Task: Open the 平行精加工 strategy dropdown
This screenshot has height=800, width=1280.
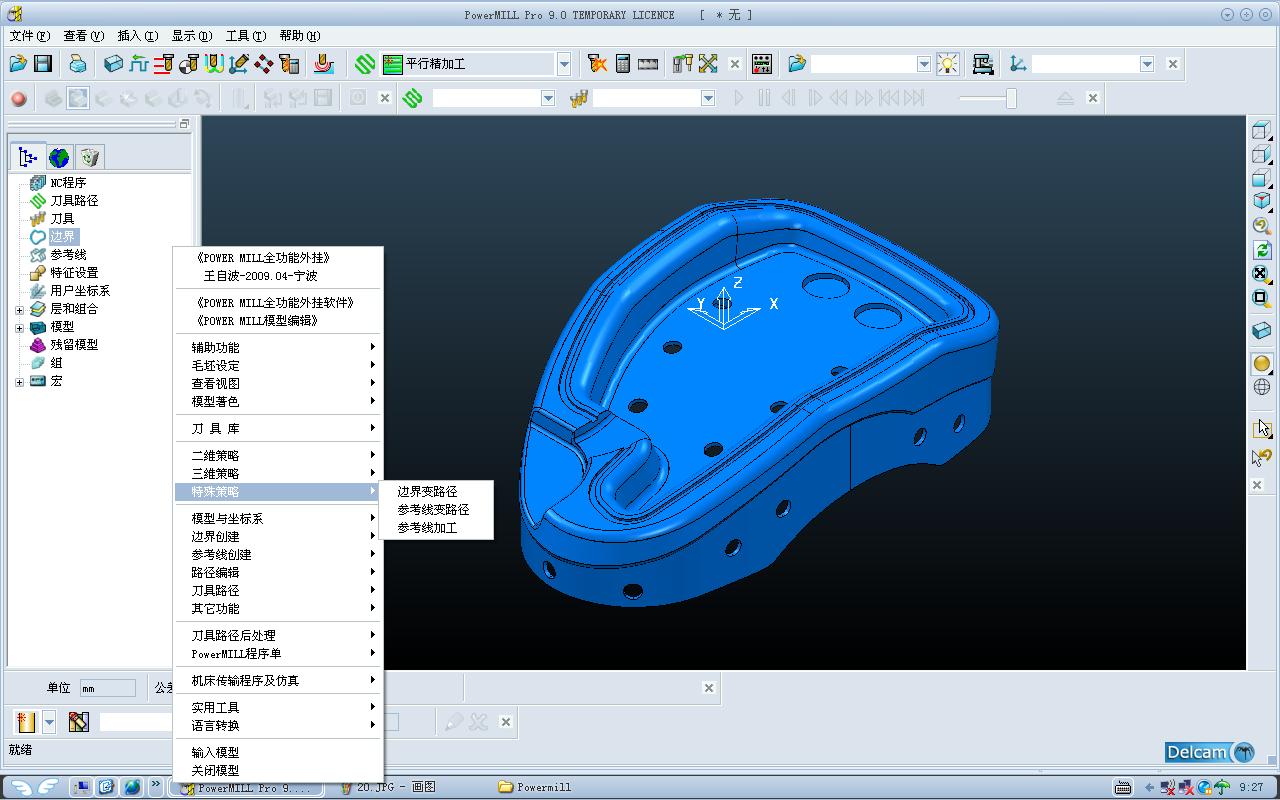Action: pos(564,64)
